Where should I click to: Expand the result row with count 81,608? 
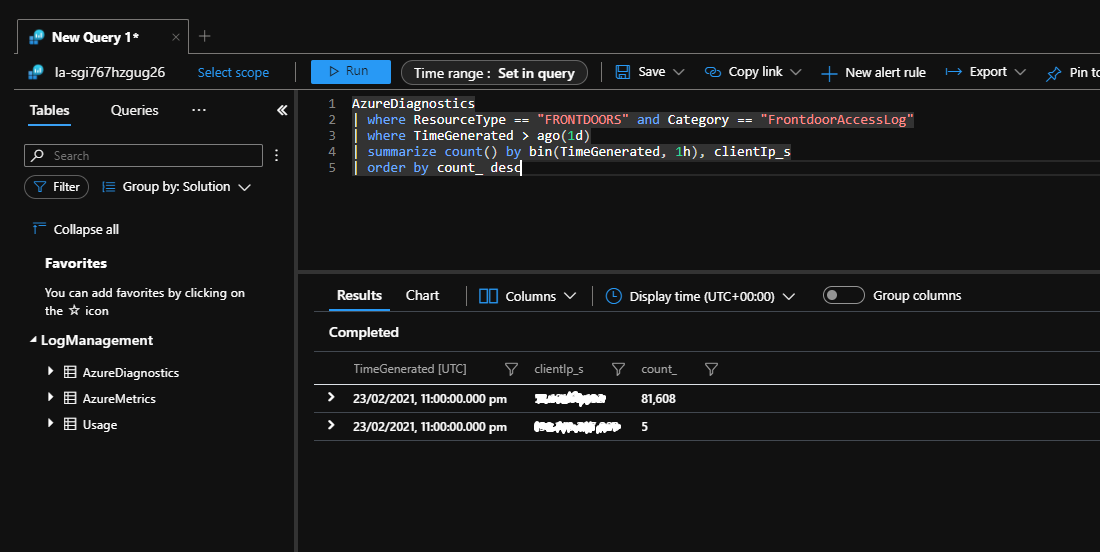click(x=331, y=398)
